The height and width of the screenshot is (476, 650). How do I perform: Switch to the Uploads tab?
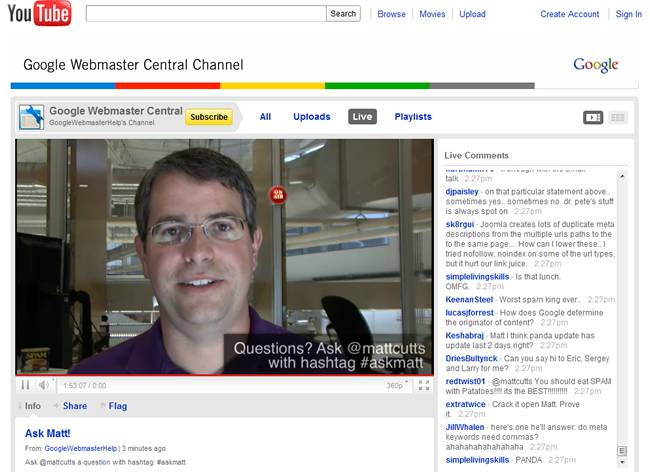[x=311, y=117]
